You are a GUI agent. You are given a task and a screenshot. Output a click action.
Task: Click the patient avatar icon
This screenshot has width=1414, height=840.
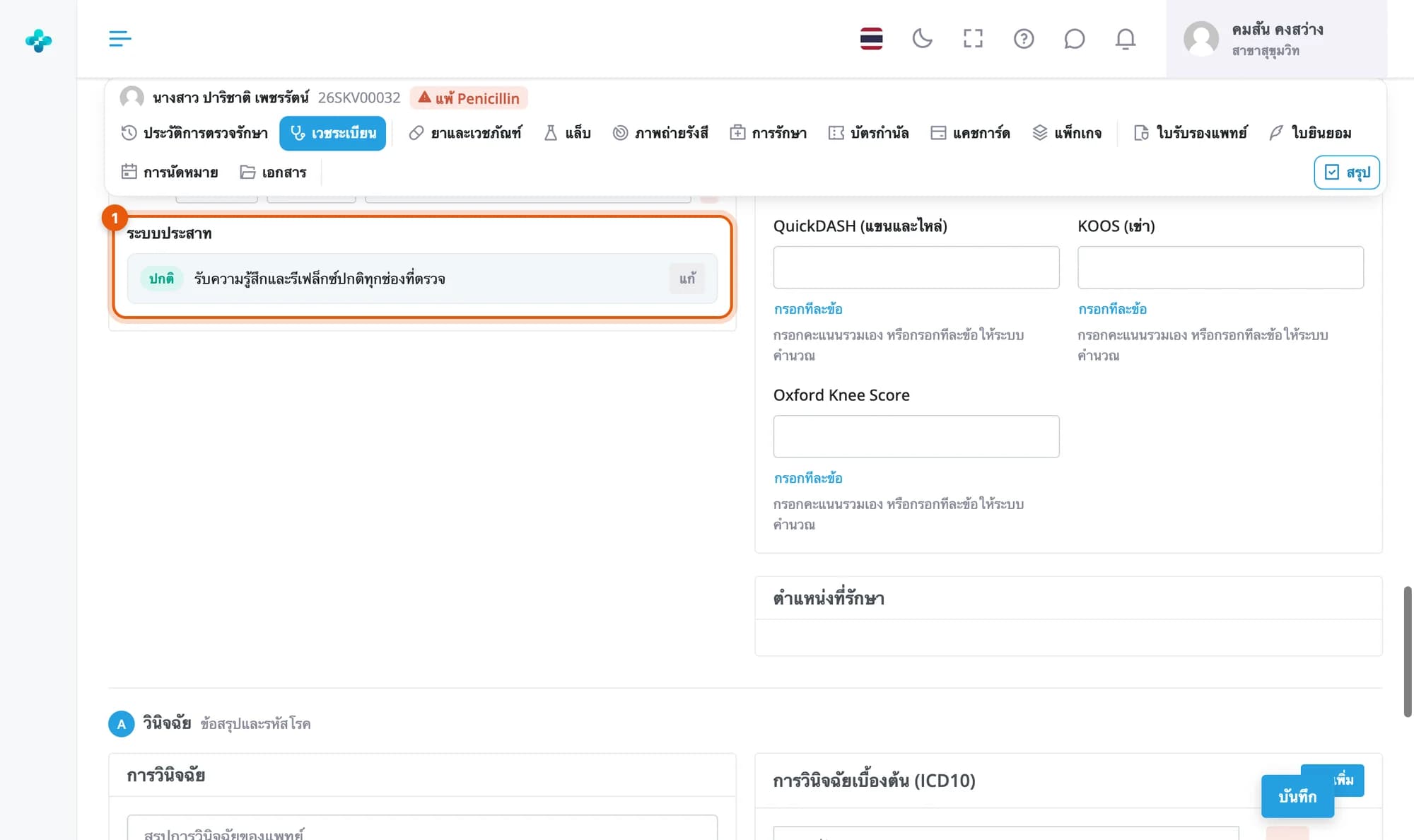(x=132, y=98)
